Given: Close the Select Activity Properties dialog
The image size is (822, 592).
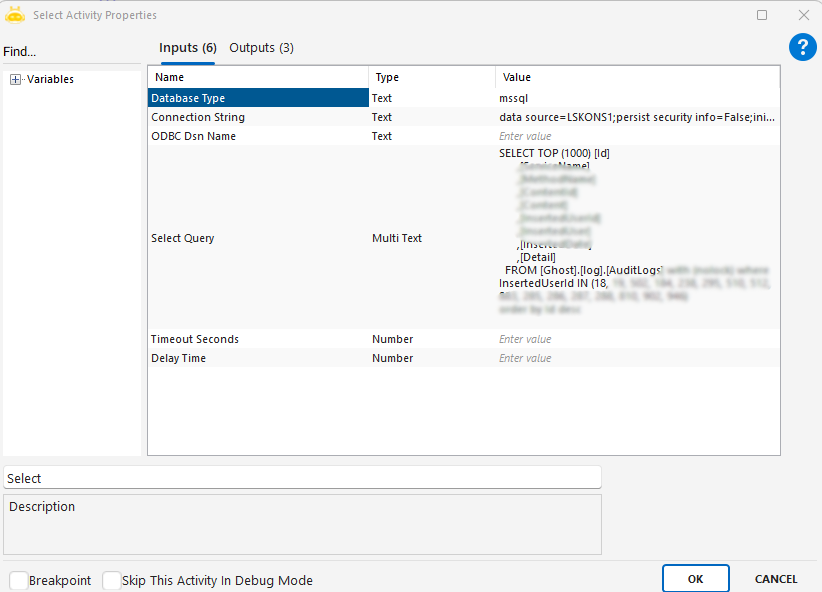Looking at the screenshot, I should click(x=803, y=15).
